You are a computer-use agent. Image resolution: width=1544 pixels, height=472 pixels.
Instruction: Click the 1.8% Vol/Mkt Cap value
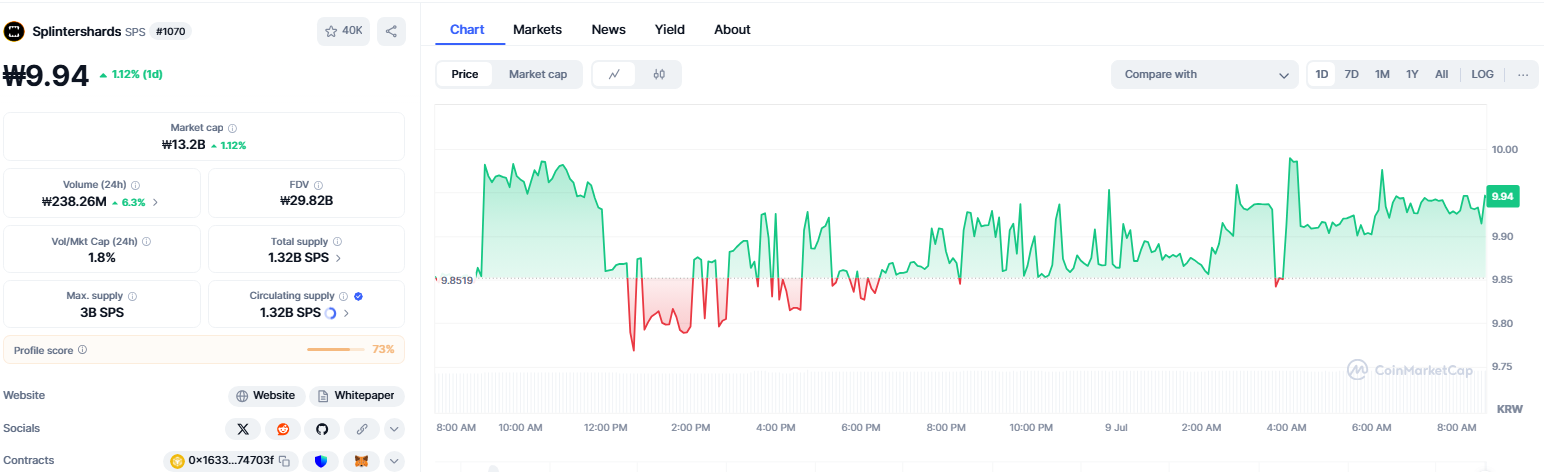click(x=102, y=257)
